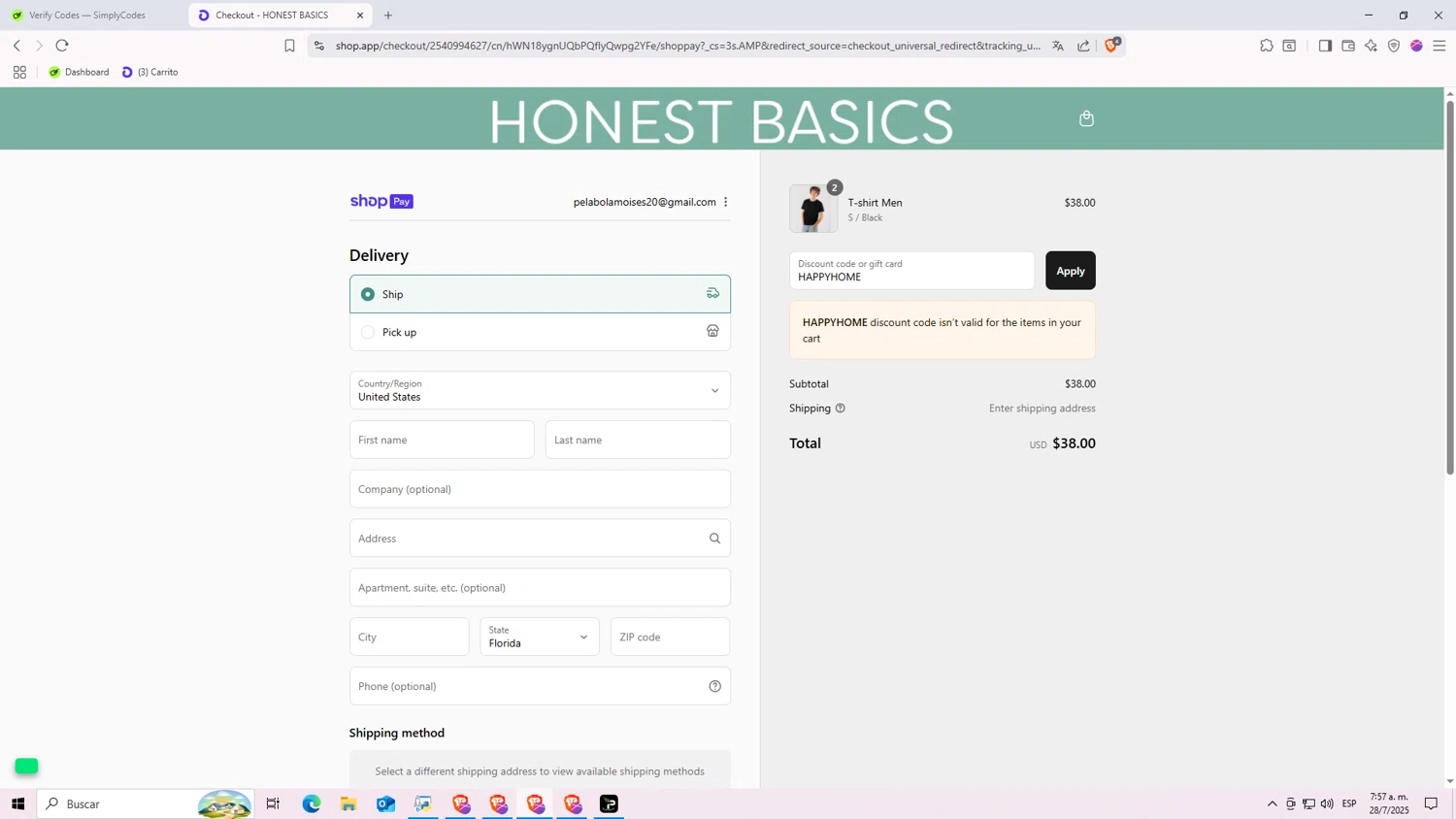Open the Windows Start menu
The width and height of the screenshot is (1456, 819).
pos(17,803)
